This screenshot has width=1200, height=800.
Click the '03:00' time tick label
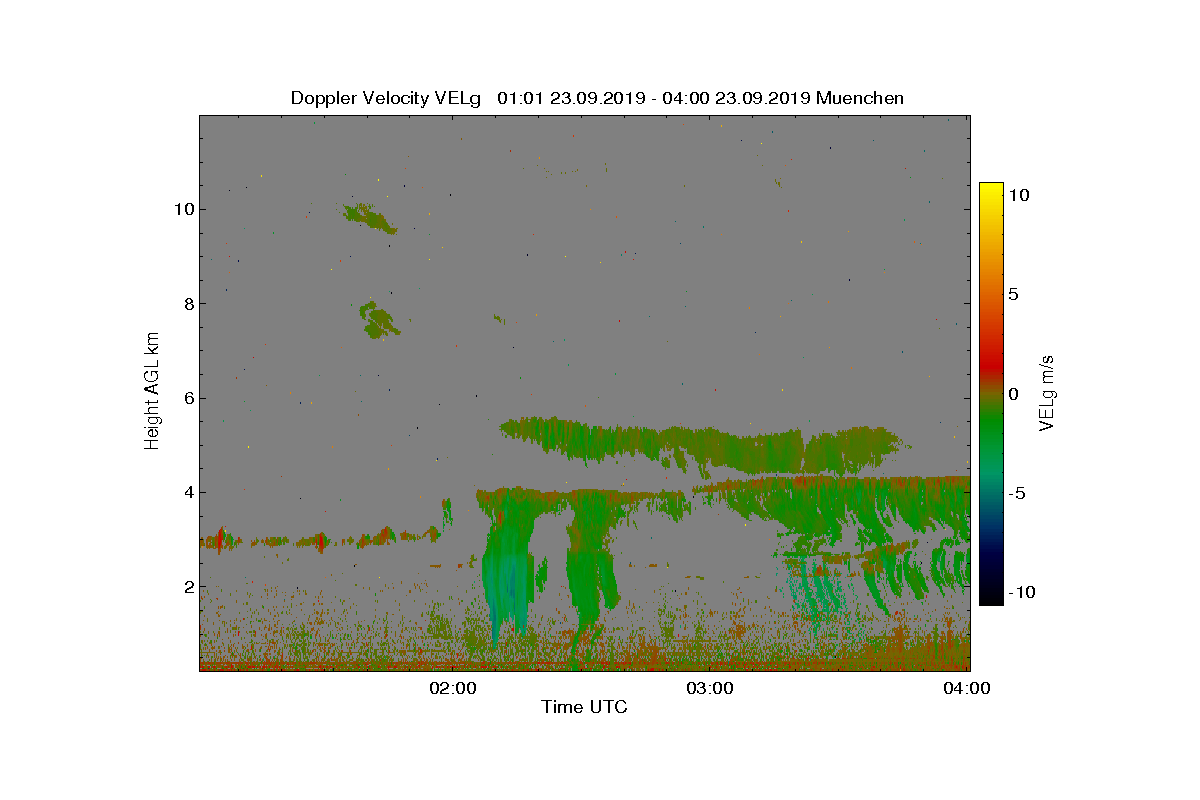(711, 688)
